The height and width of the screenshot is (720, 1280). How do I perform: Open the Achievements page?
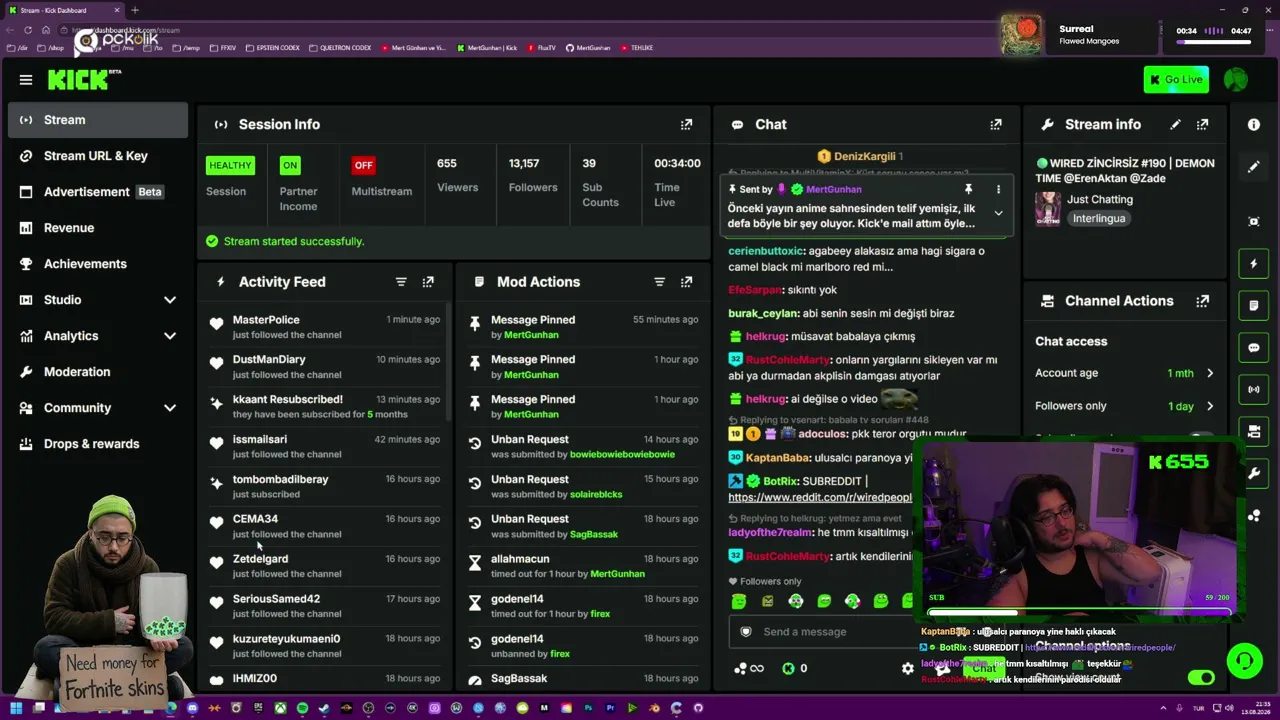pos(97,264)
